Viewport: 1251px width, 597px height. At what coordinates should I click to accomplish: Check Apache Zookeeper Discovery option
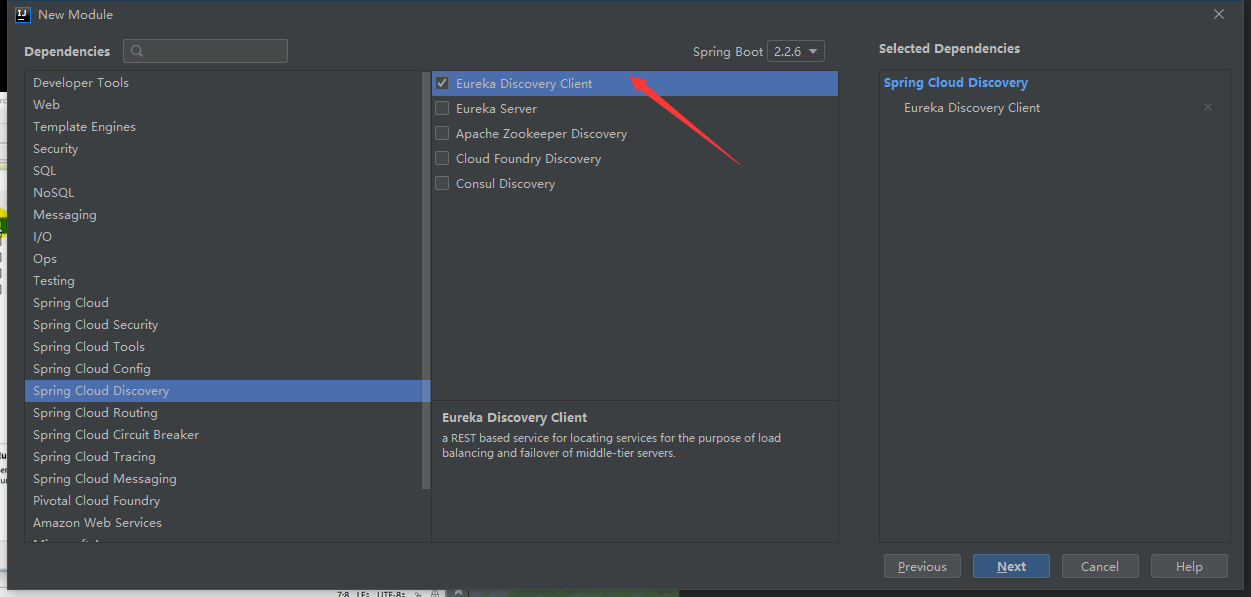(442, 134)
